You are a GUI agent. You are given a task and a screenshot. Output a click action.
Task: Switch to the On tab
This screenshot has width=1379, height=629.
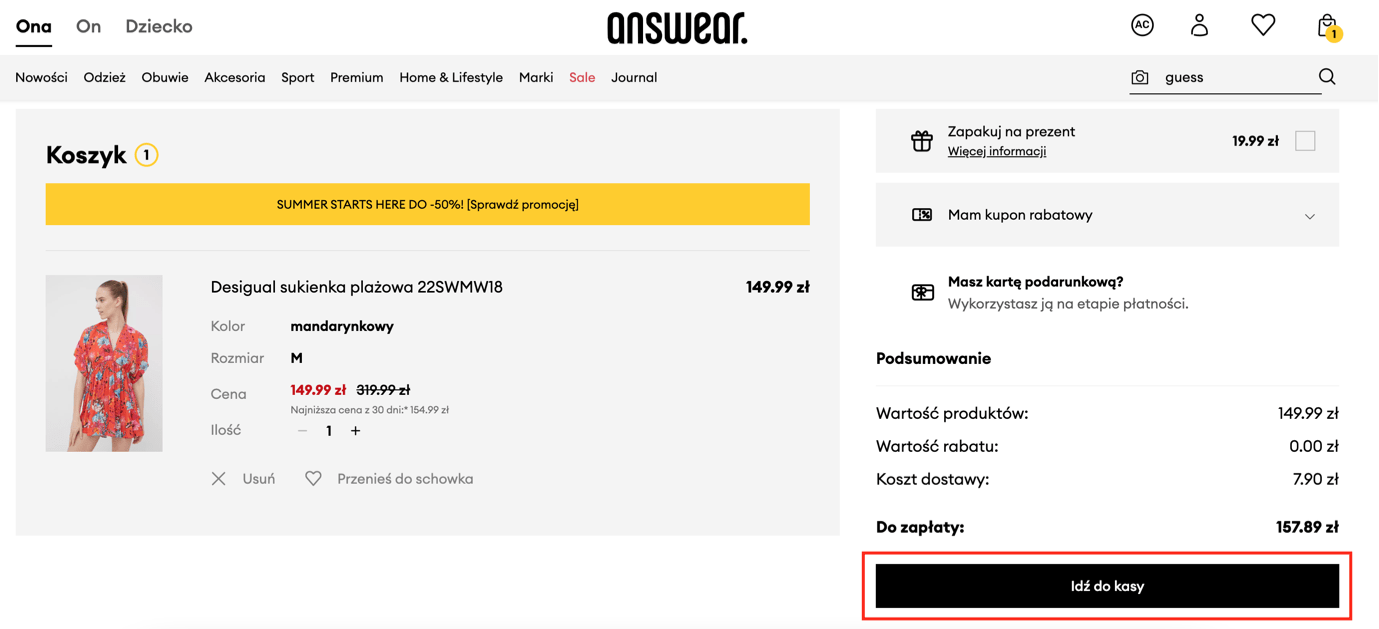point(88,27)
